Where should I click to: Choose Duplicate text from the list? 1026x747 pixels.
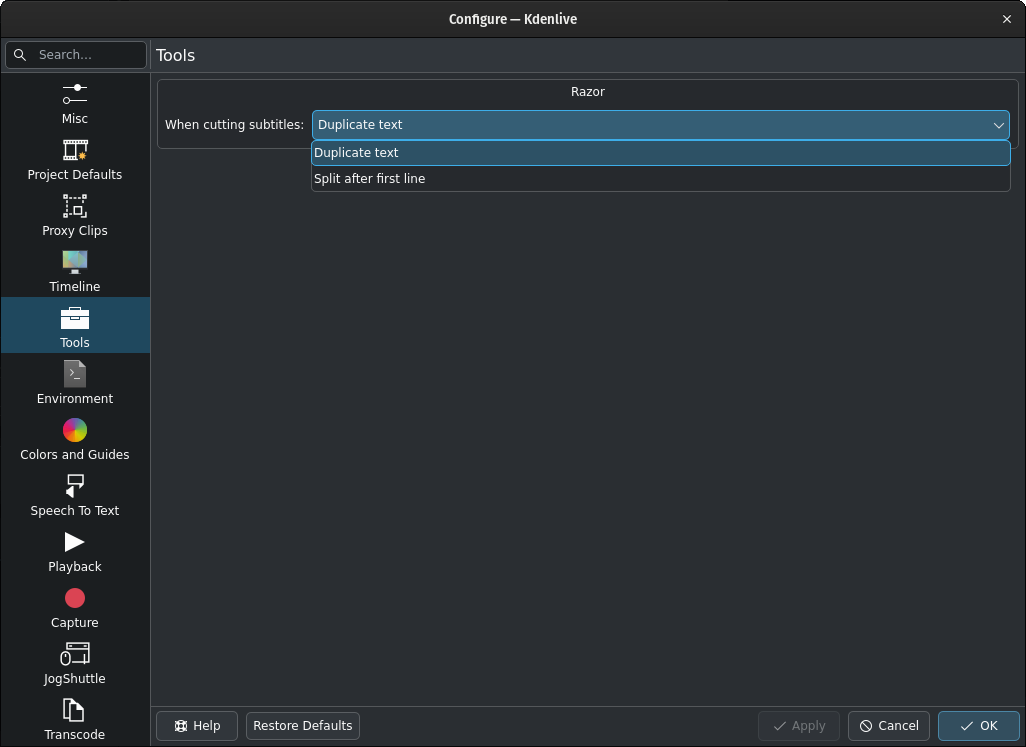[x=661, y=152]
